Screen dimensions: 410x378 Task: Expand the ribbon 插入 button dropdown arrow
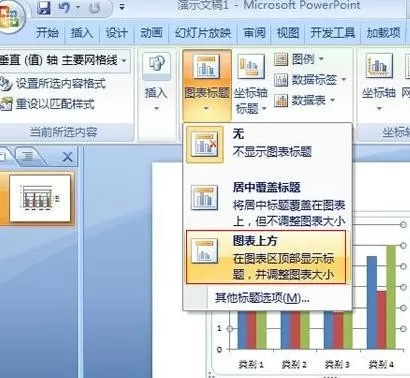coord(156,108)
